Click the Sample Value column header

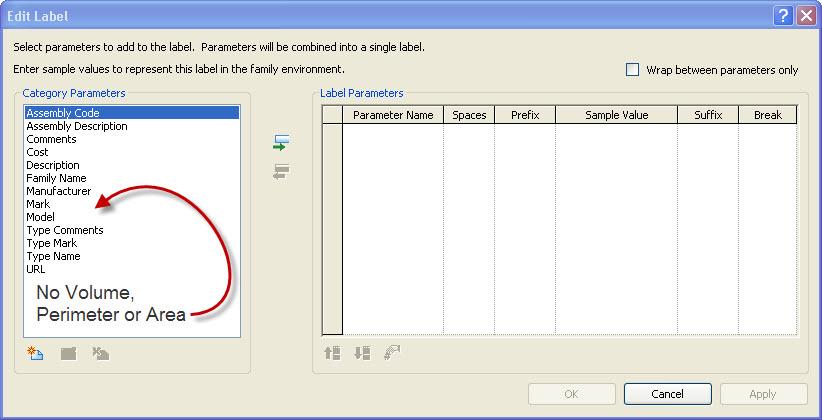click(x=616, y=115)
